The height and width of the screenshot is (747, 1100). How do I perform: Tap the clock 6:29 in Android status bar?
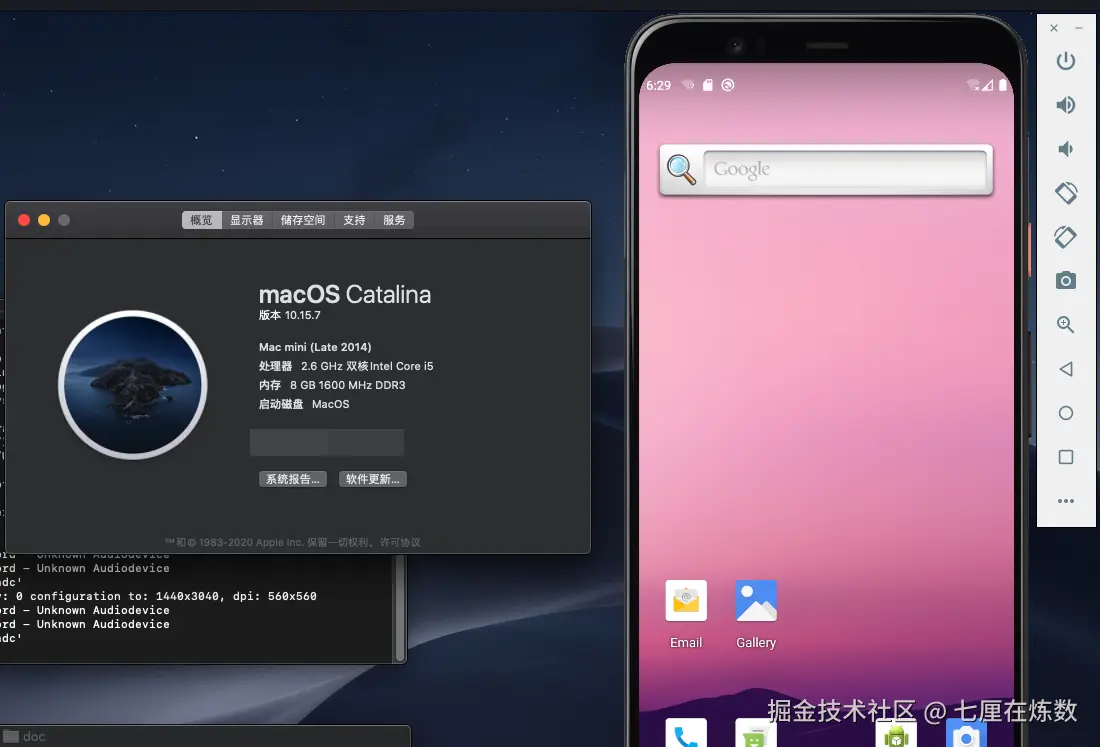(659, 86)
